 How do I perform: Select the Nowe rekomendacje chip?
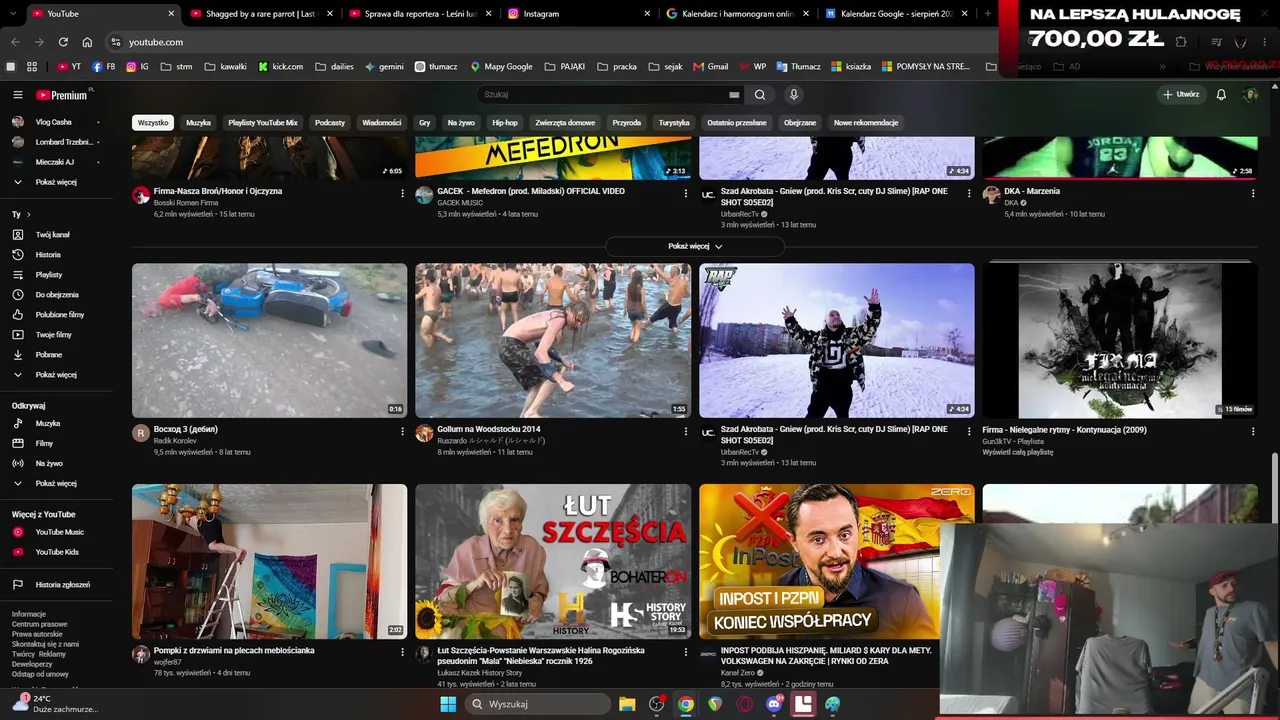click(x=866, y=123)
